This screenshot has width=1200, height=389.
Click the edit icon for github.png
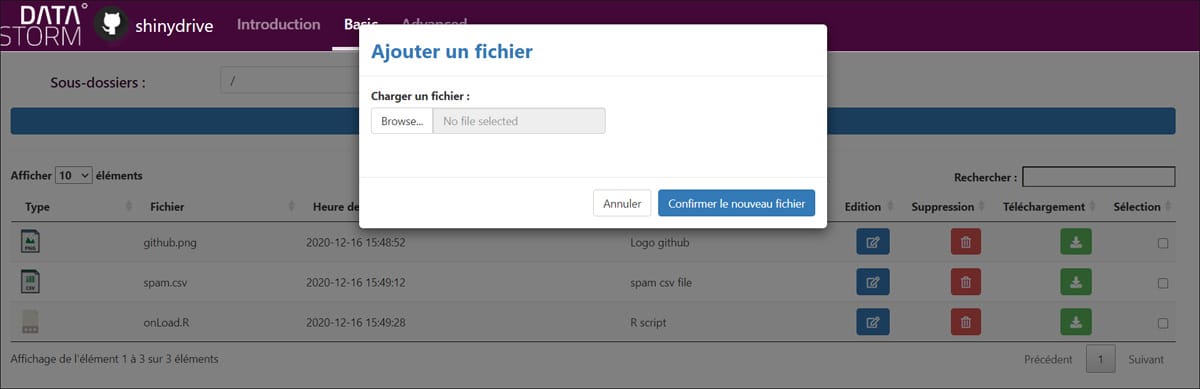coord(873,242)
